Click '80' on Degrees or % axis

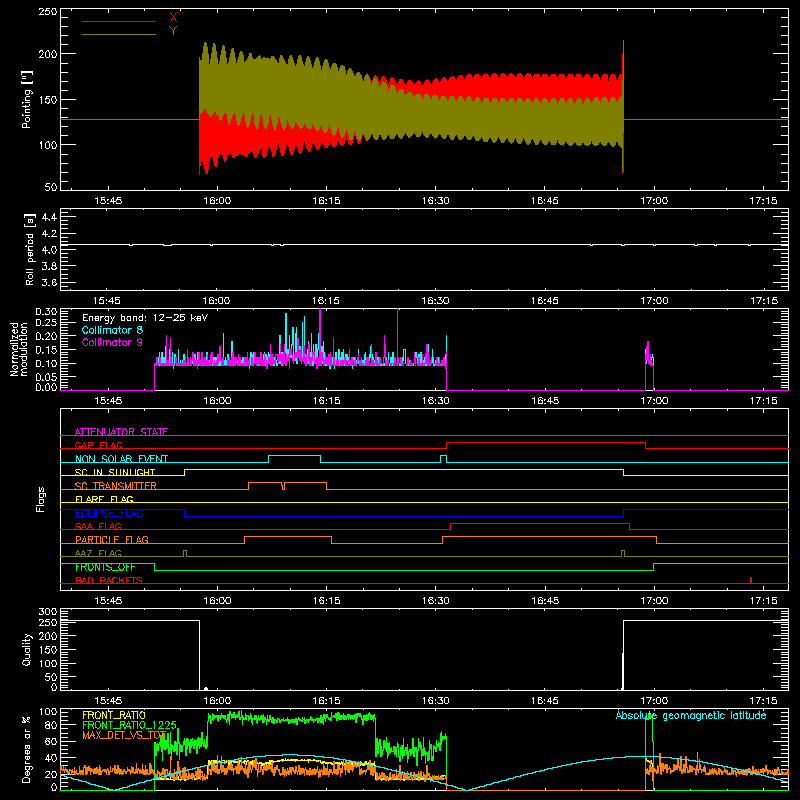pyautogui.click(x=51, y=725)
